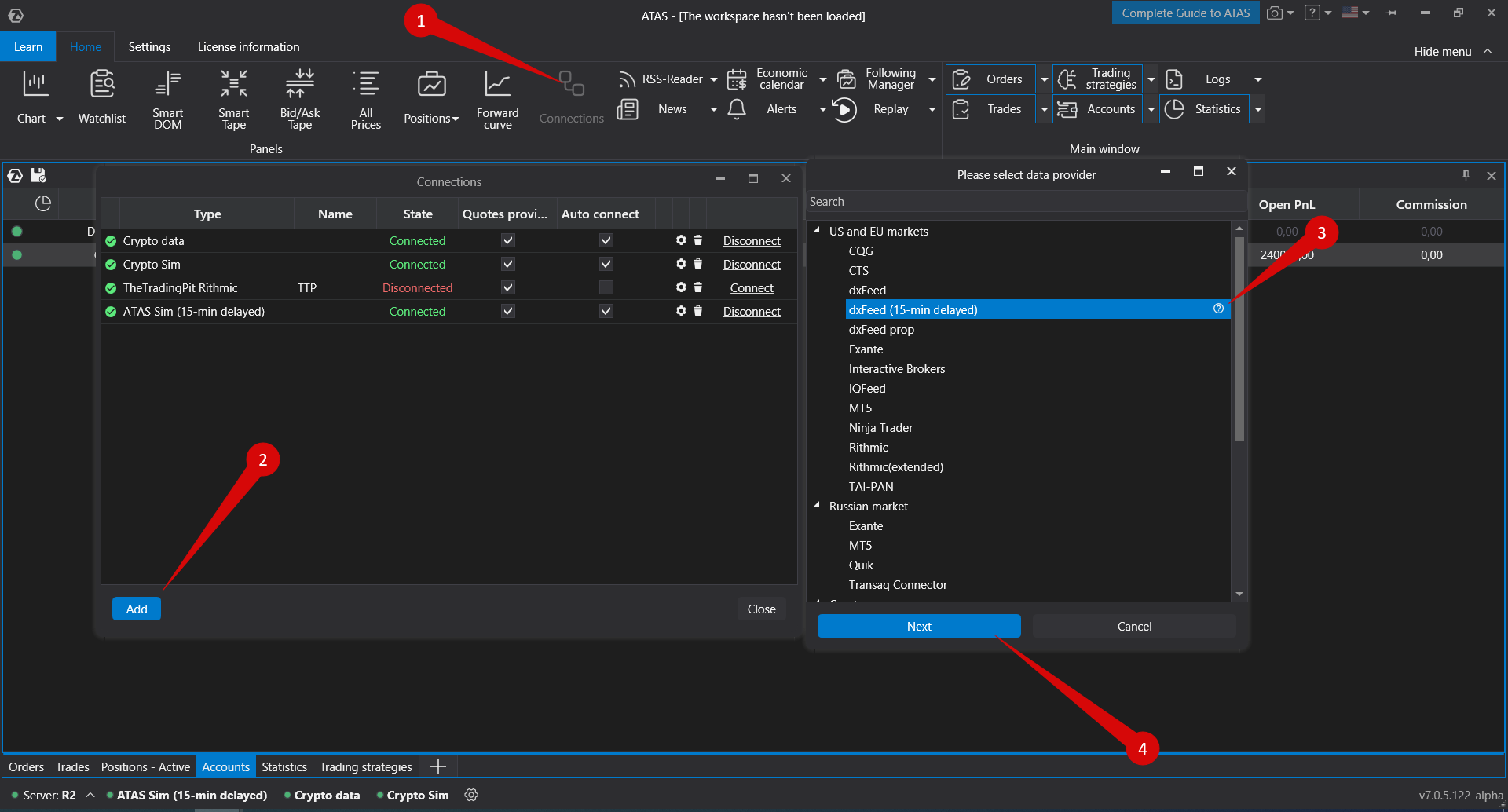Launch the Smart DOM panel

click(167, 97)
